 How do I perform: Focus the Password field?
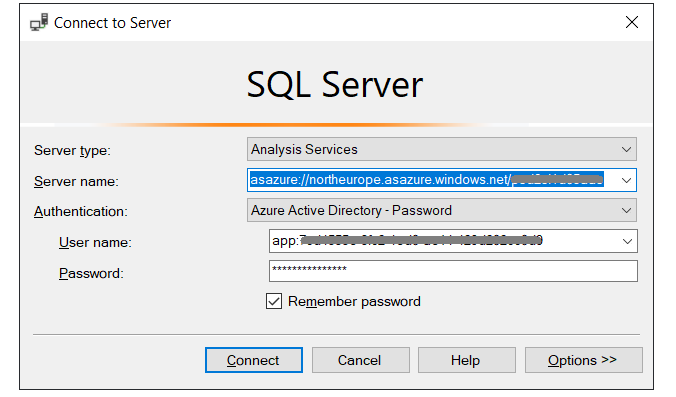453,271
